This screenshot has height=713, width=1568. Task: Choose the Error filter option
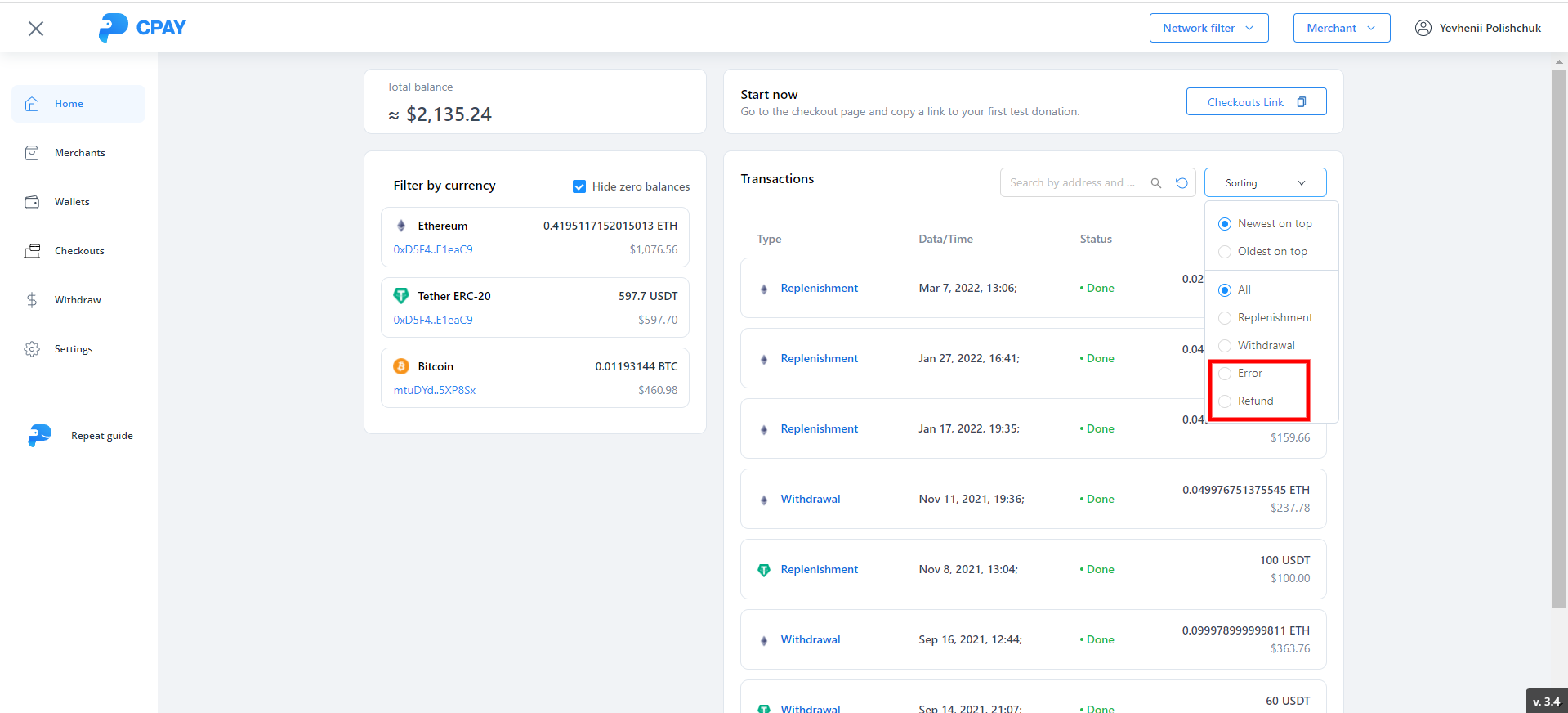click(x=1225, y=374)
